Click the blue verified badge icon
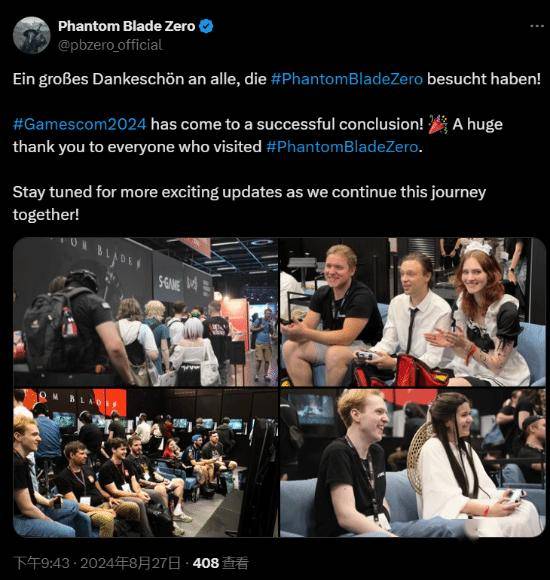 point(206,26)
